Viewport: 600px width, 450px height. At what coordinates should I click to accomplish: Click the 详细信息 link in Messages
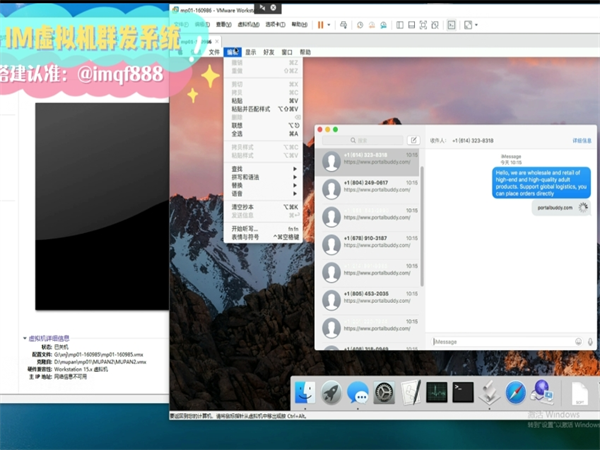click(x=581, y=141)
